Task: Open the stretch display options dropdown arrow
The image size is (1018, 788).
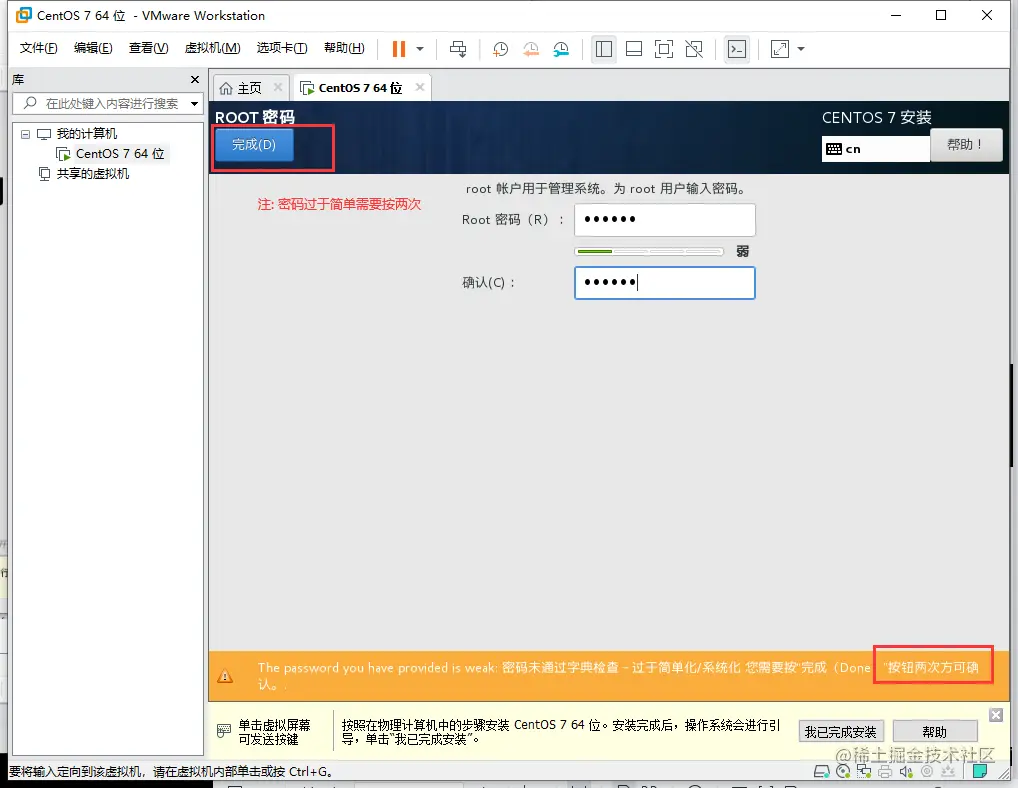Action: tap(801, 49)
